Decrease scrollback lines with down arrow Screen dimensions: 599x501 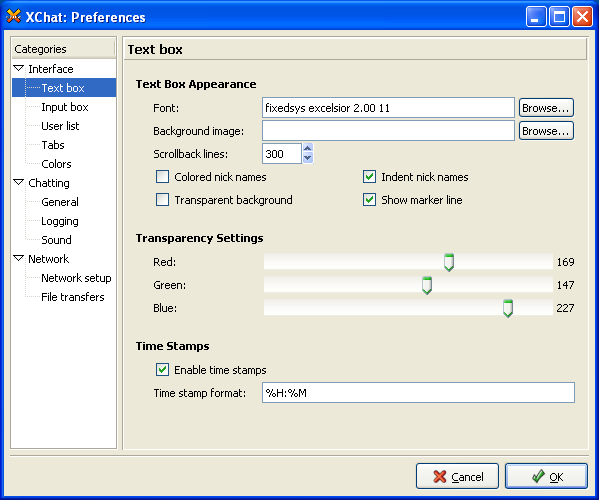pos(308,158)
